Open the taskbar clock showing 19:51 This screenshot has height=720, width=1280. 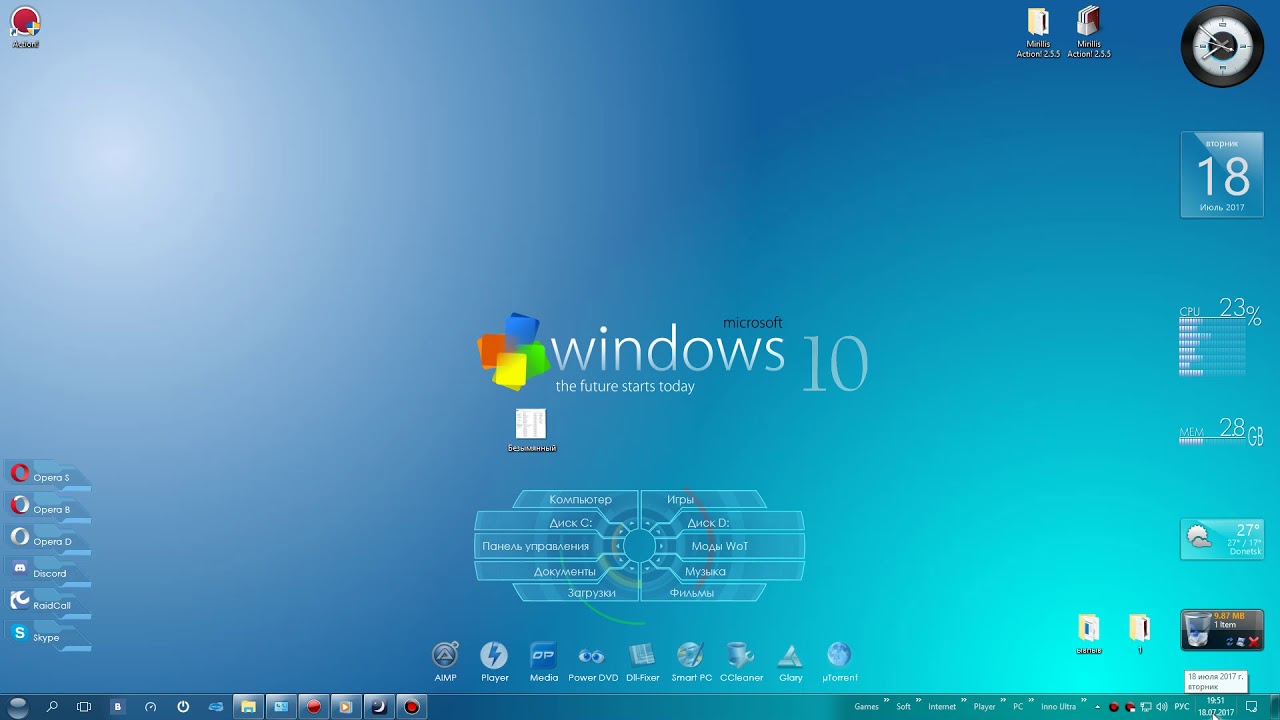pos(1216,707)
